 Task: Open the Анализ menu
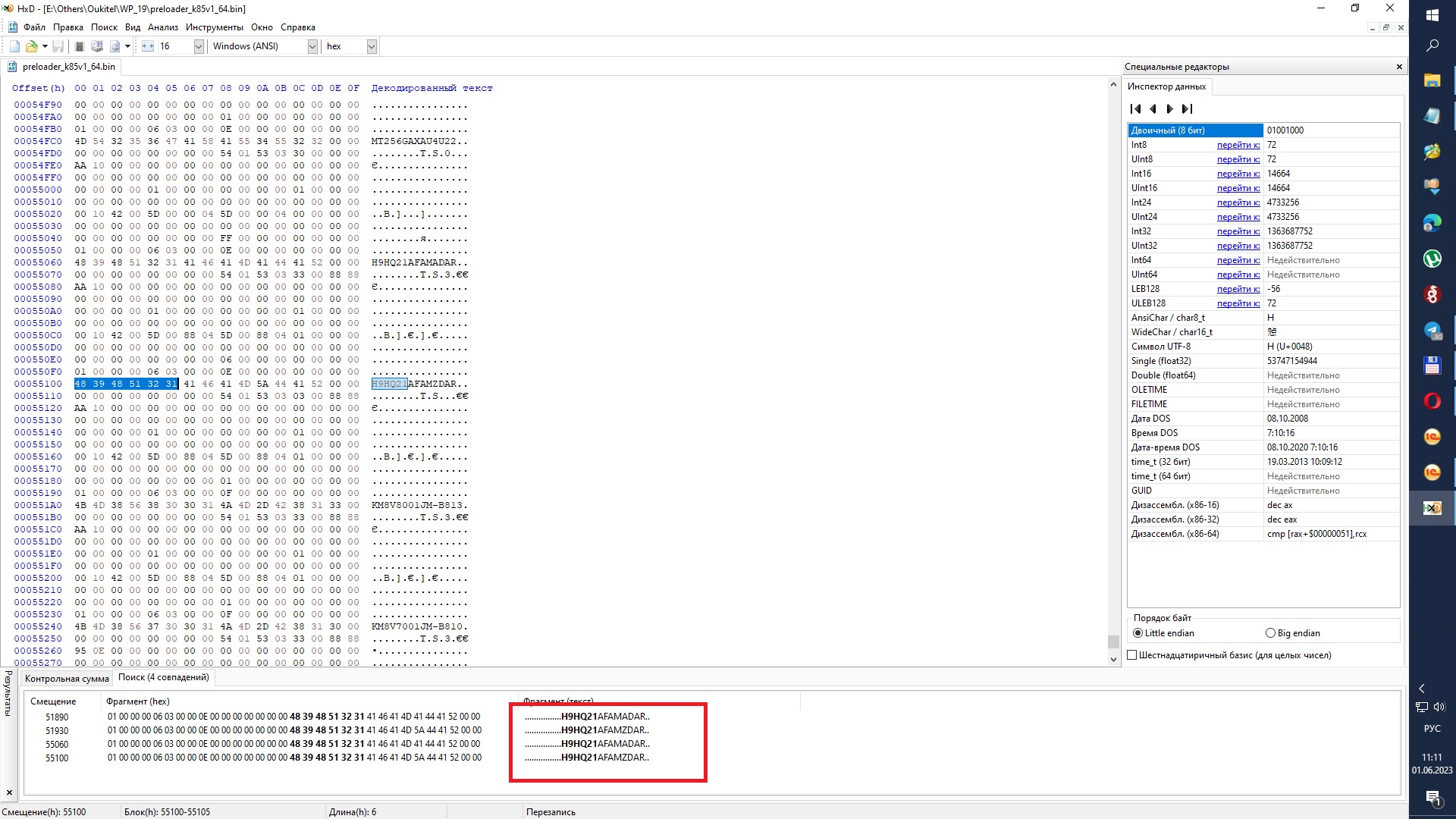coord(163,27)
